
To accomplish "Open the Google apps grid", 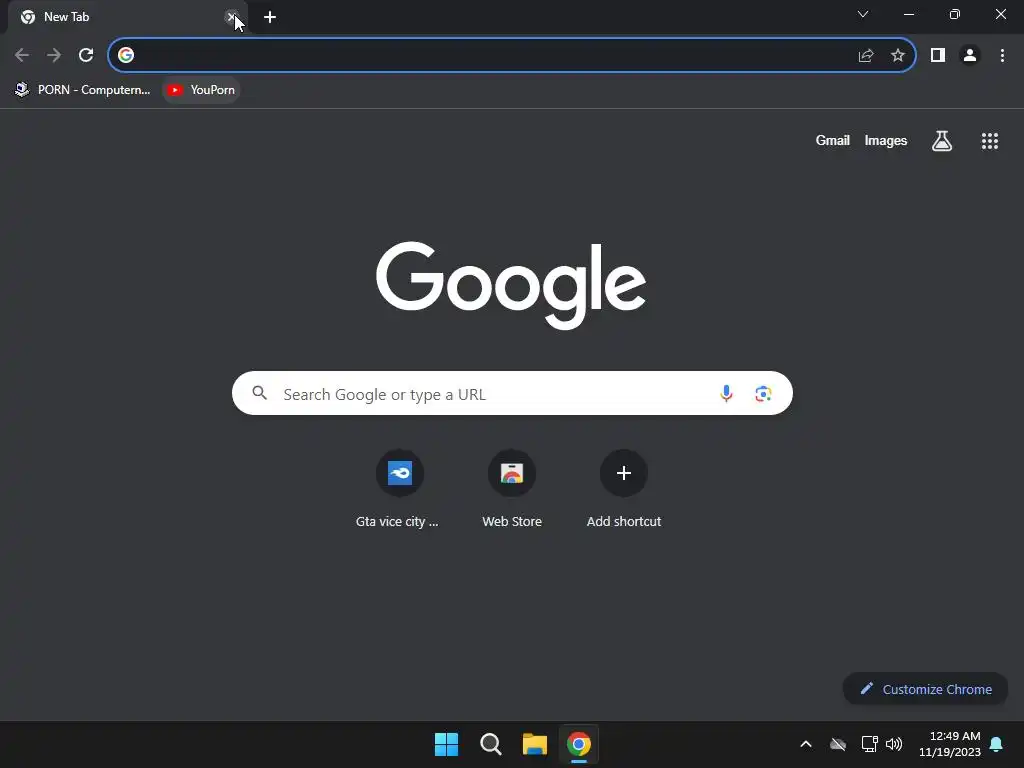I will coord(989,140).
